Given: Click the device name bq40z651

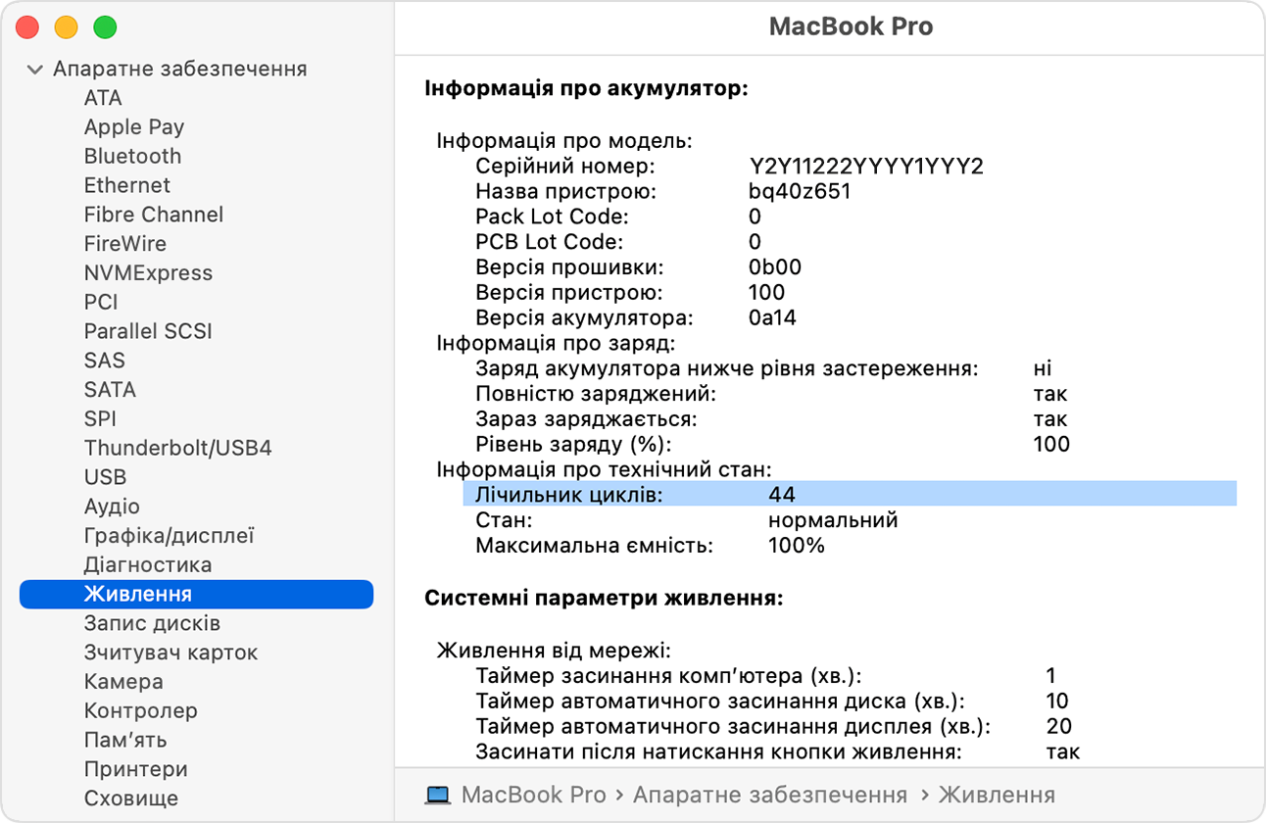Looking at the screenshot, I should 799,191.
